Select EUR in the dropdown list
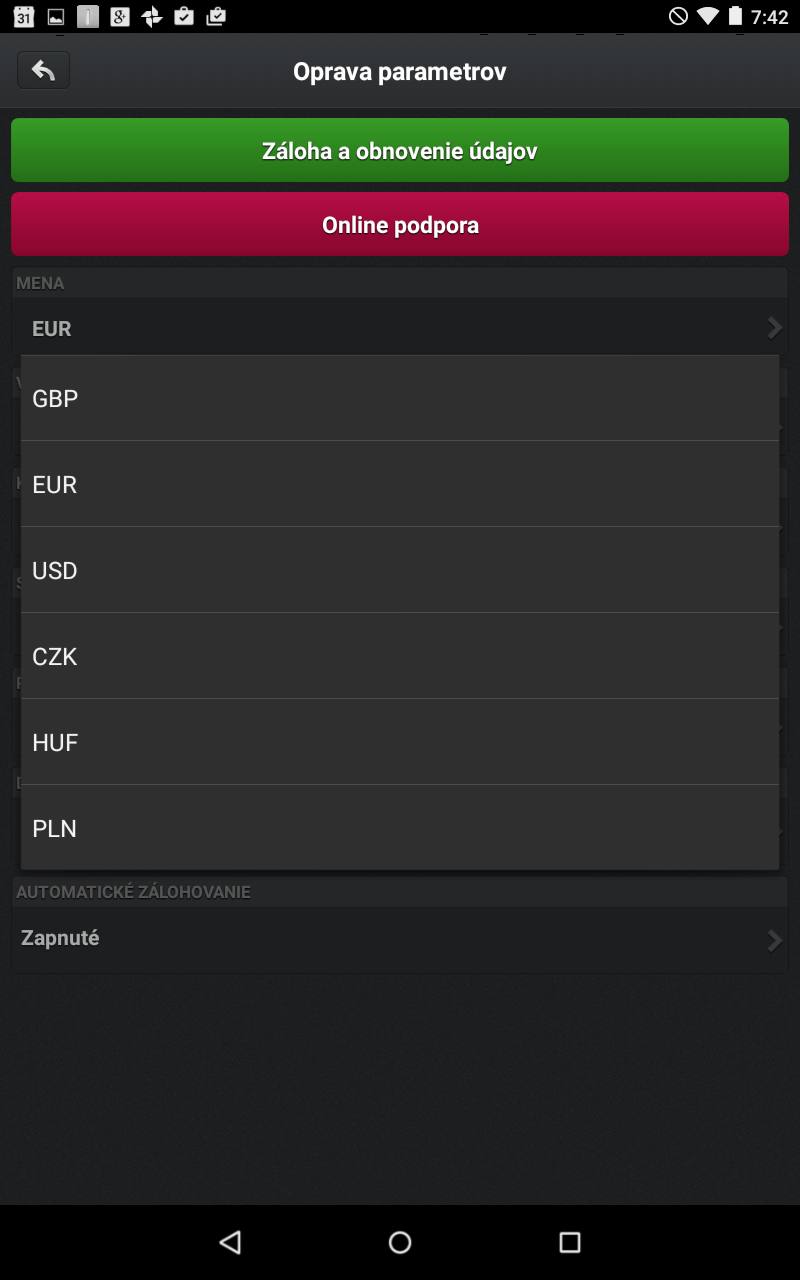This screenshot has width=800, height=1280. [400, 484]
